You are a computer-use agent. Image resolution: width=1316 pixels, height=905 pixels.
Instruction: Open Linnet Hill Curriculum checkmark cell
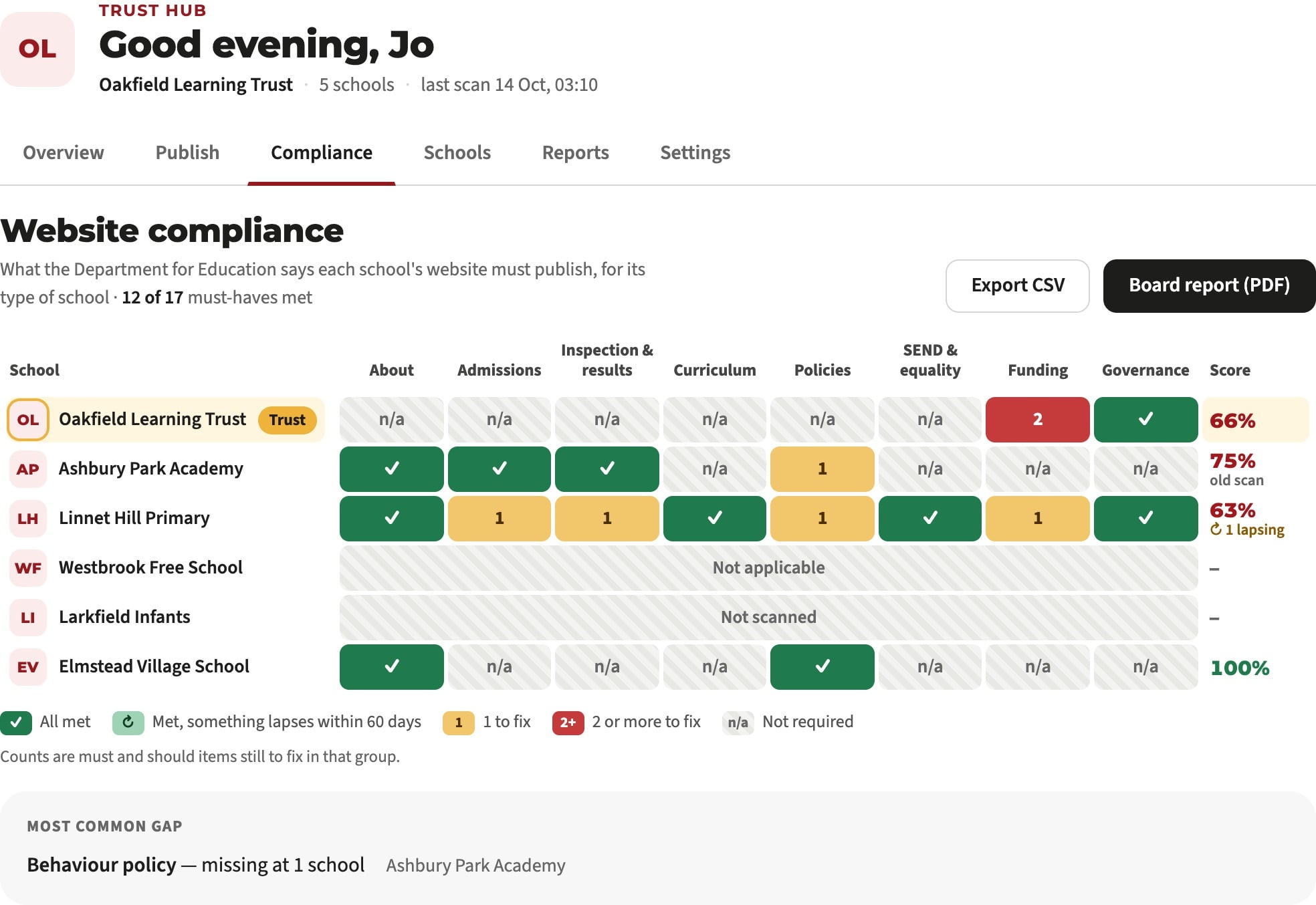(715, 519)
